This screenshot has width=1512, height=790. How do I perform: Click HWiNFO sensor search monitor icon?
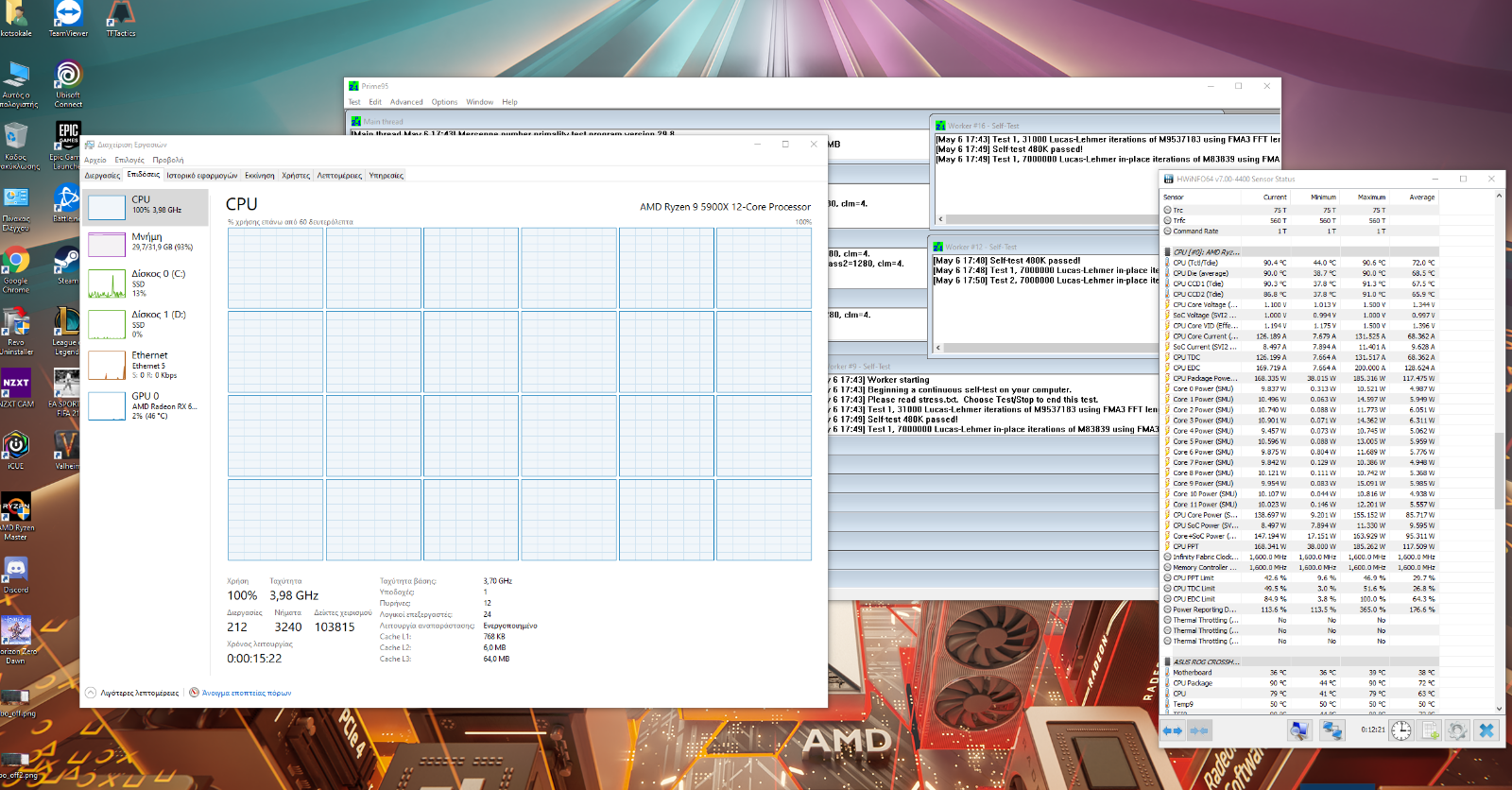pos(1299,730)
